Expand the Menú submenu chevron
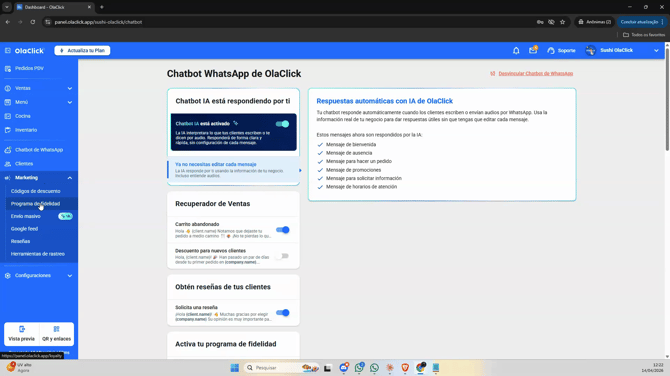This screenshot has width=670, height=376. coord(70,102)
